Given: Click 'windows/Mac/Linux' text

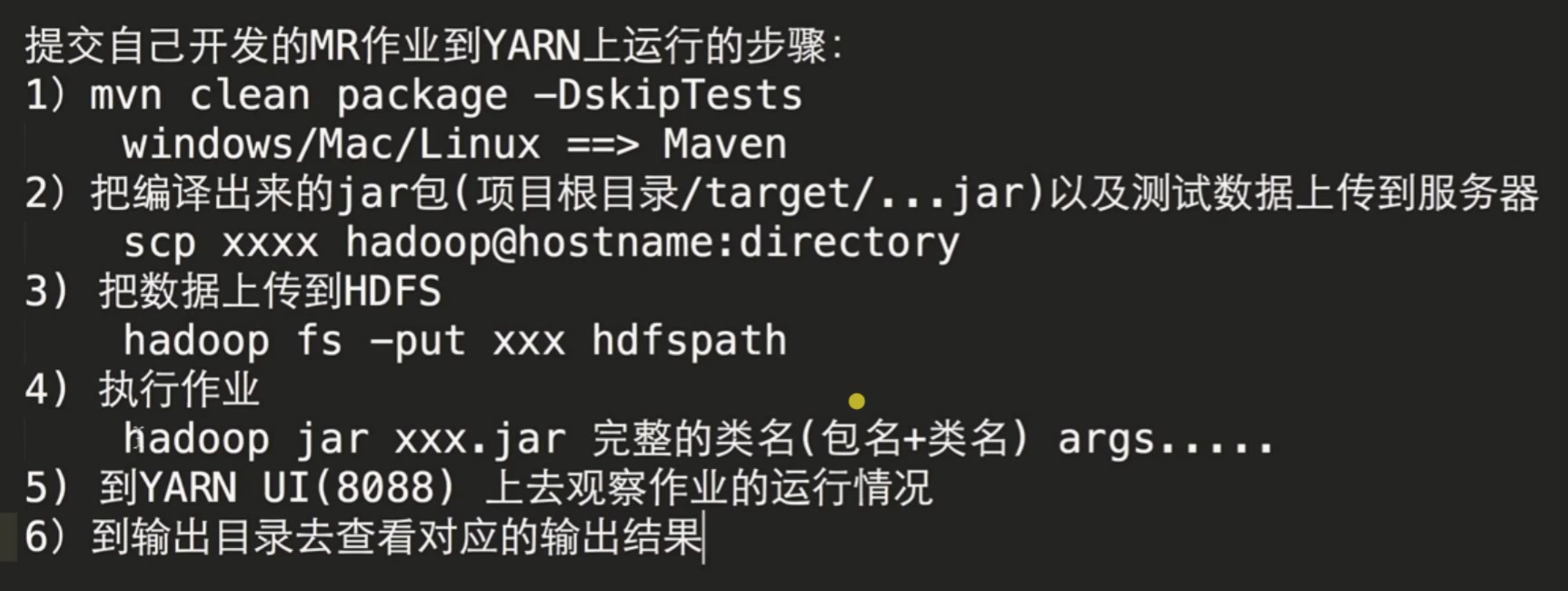Looking at the screenshot, I should pos(331,145).
